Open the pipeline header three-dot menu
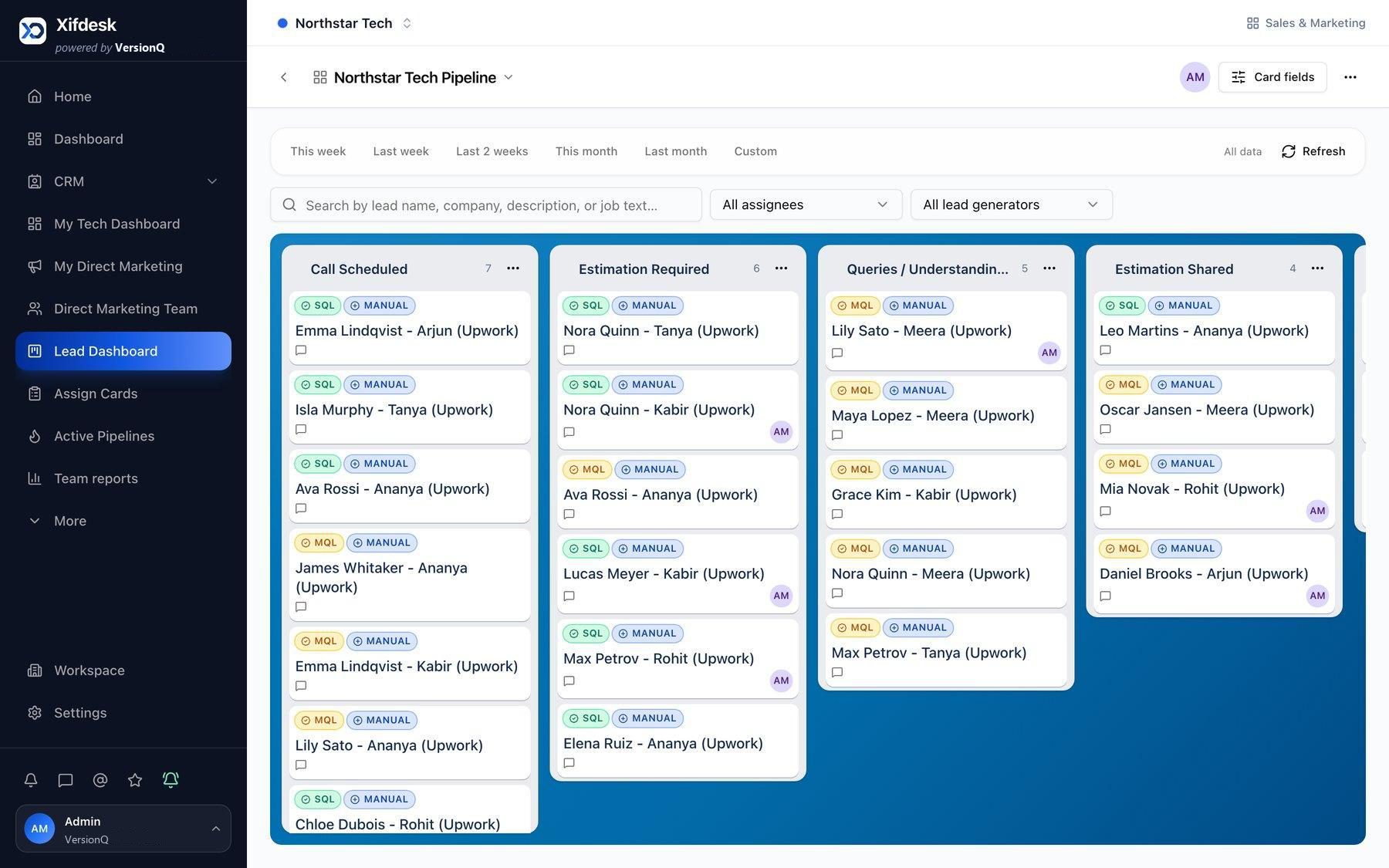The image size is (1389, 868). [x=1350, y=77]
